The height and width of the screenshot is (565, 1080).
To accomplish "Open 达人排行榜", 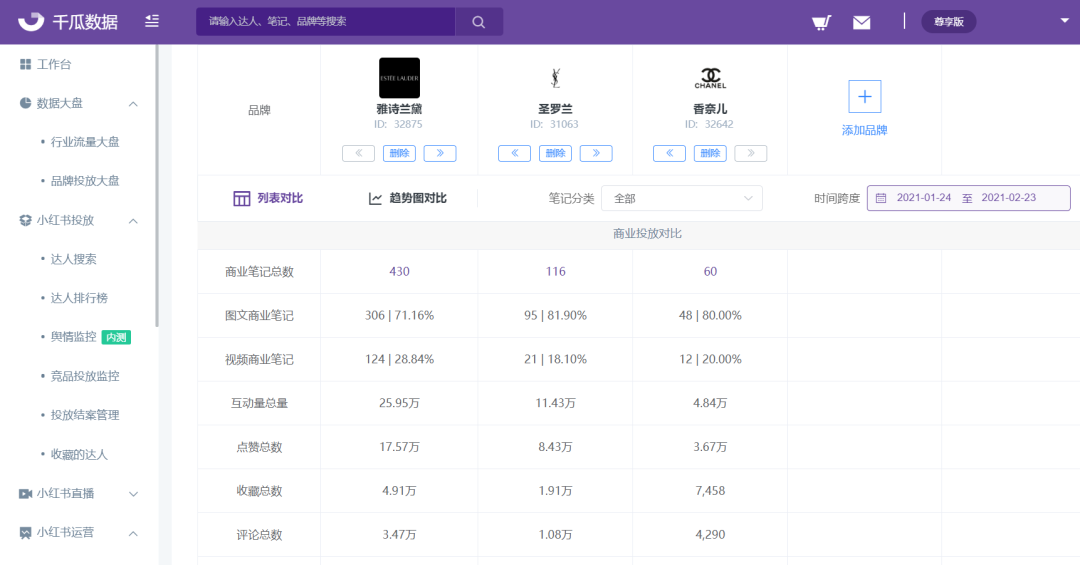I will (x=79, y=298).
